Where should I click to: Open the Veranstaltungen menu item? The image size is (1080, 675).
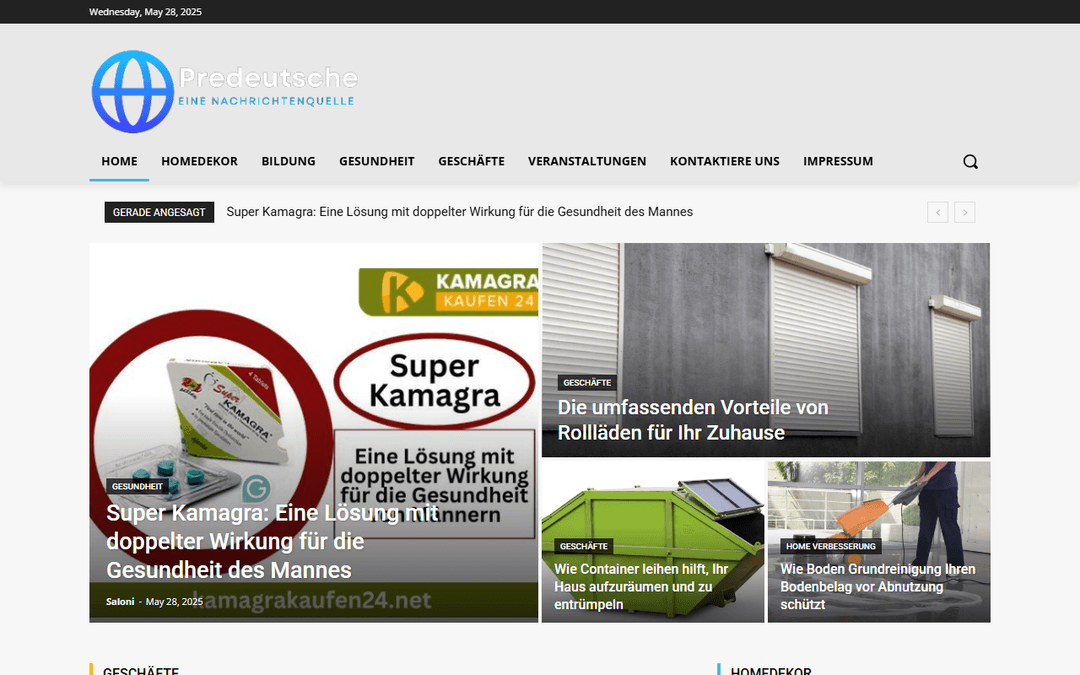pos(587,161)
